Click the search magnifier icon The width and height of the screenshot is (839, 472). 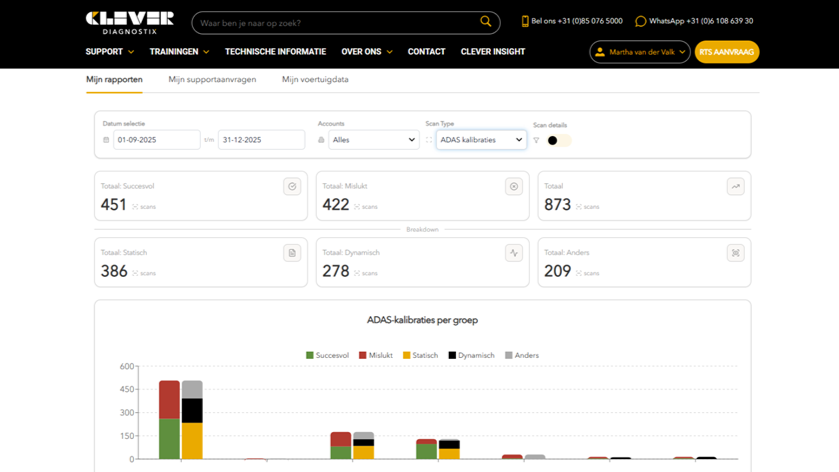click(486, 22)
